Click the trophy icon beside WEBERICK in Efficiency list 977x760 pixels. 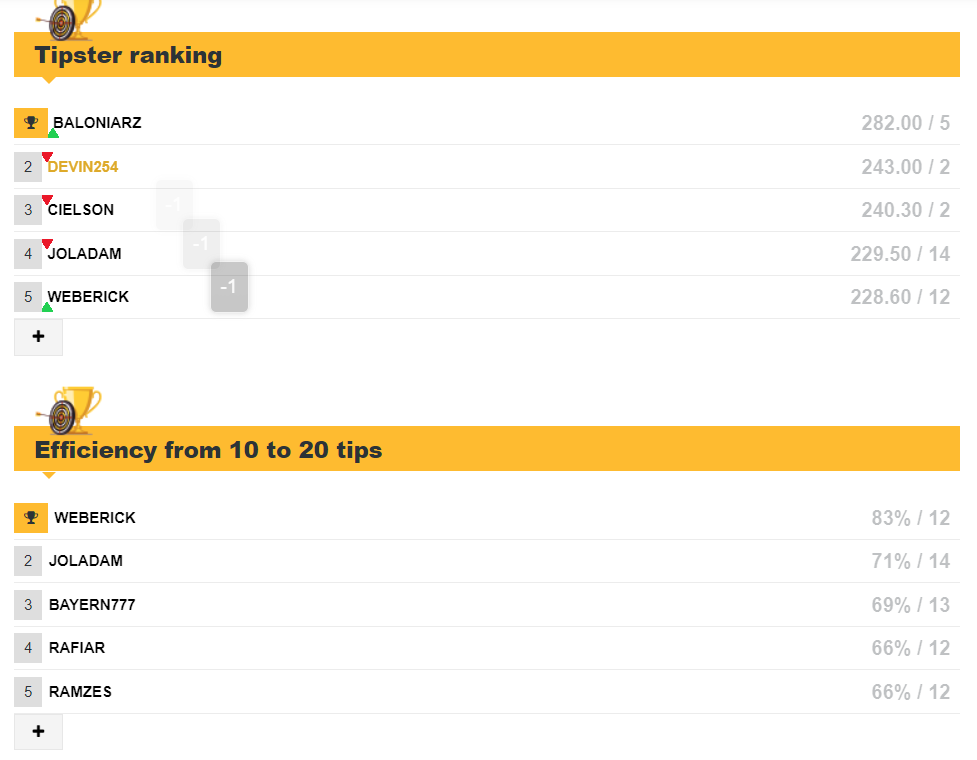point(31,518)
